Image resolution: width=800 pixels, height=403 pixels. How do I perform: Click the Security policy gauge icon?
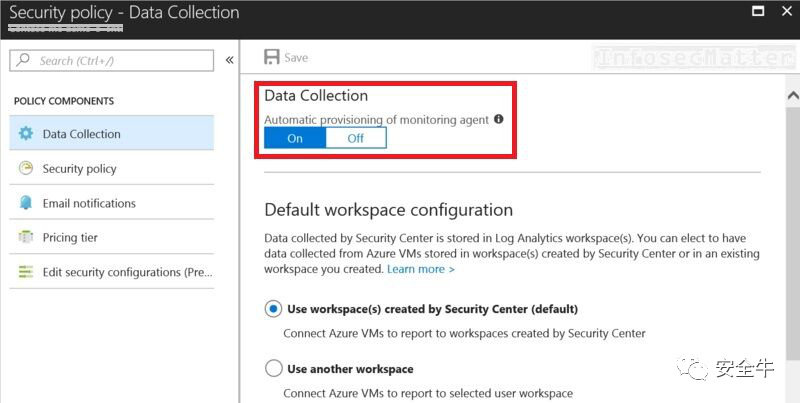[26, 168]
